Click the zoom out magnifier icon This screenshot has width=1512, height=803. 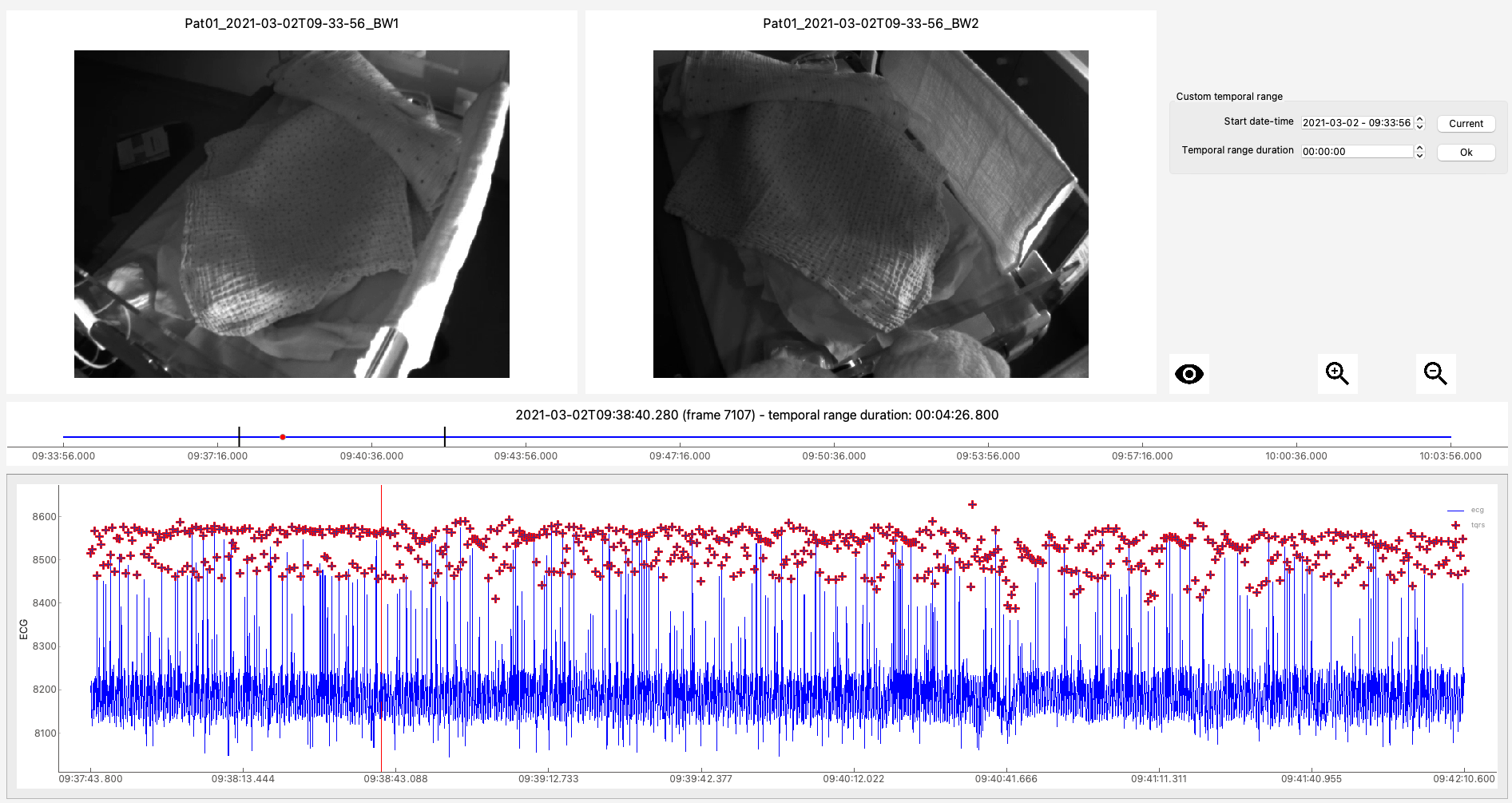(x=1435, y=374)
